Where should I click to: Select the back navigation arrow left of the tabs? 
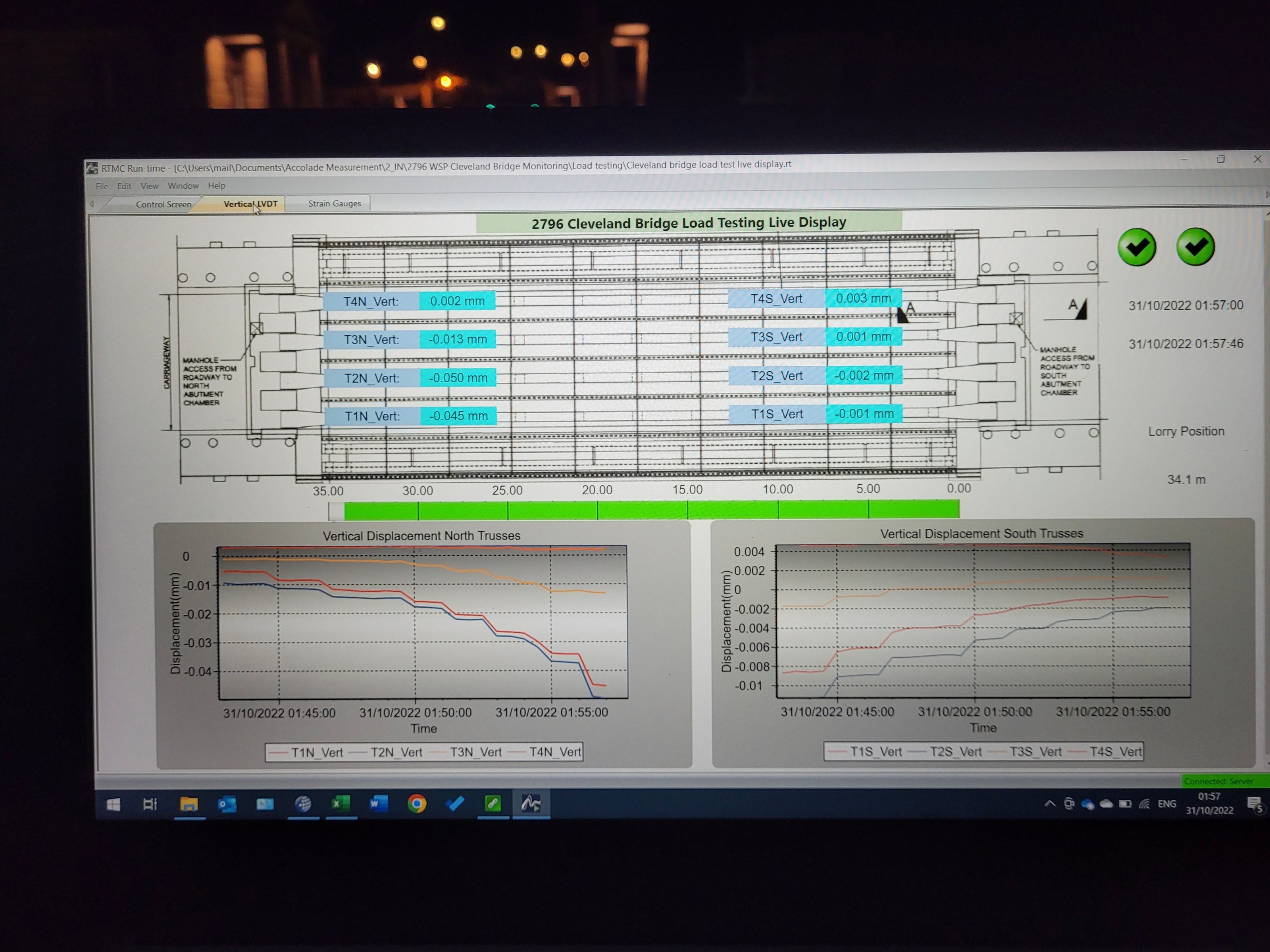pyautogui.click(x=92, y=204)
